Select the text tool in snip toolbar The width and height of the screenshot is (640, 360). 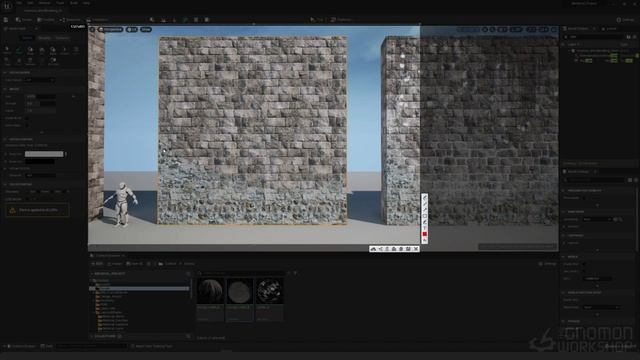[424, 228]
